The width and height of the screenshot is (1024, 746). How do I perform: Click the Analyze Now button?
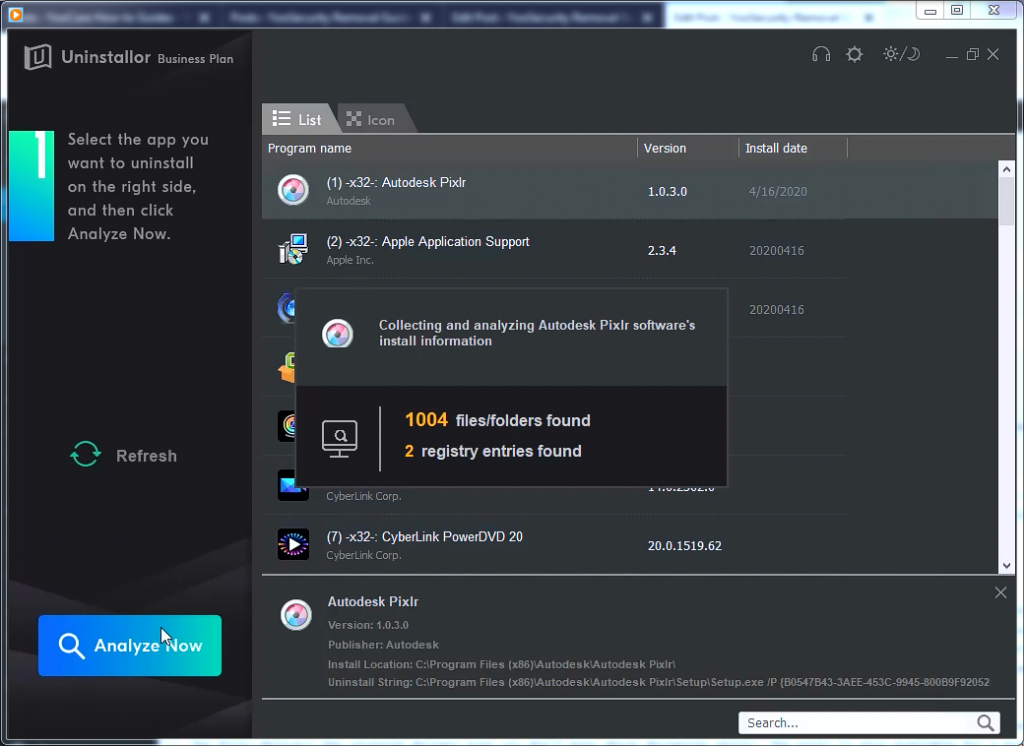click(x=129, y=645)
